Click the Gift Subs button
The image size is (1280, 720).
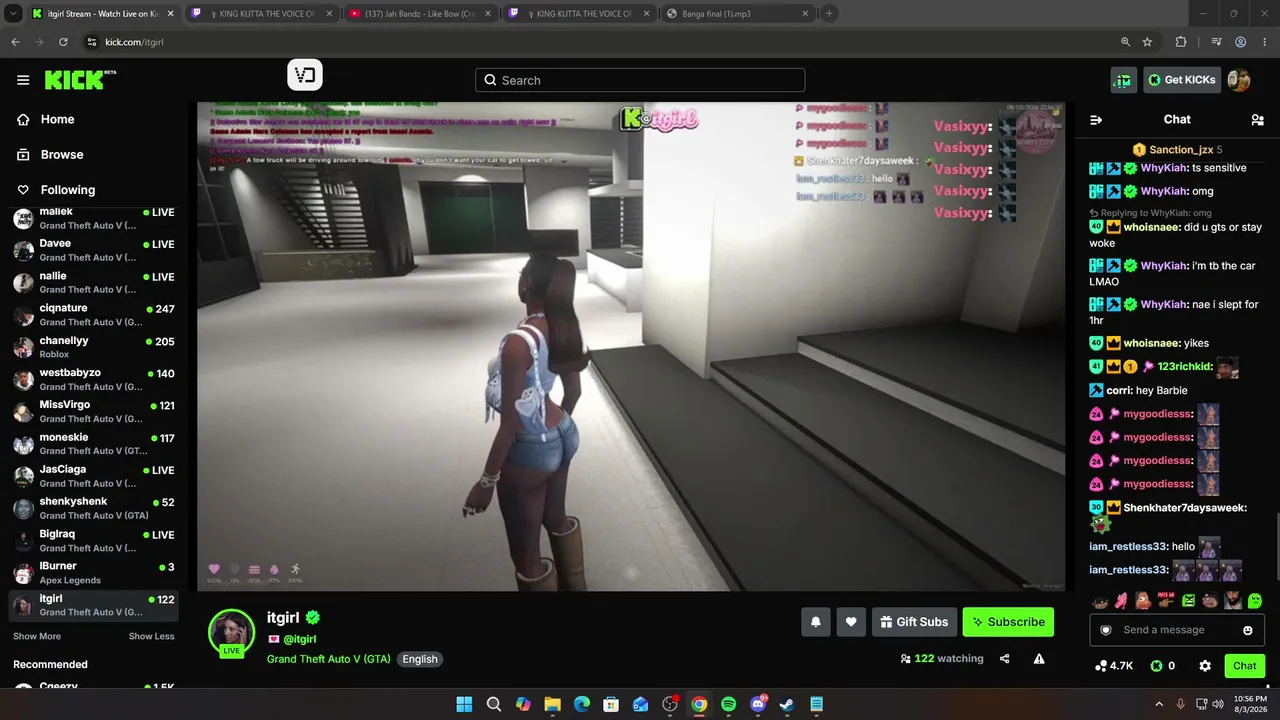[914, 622]
